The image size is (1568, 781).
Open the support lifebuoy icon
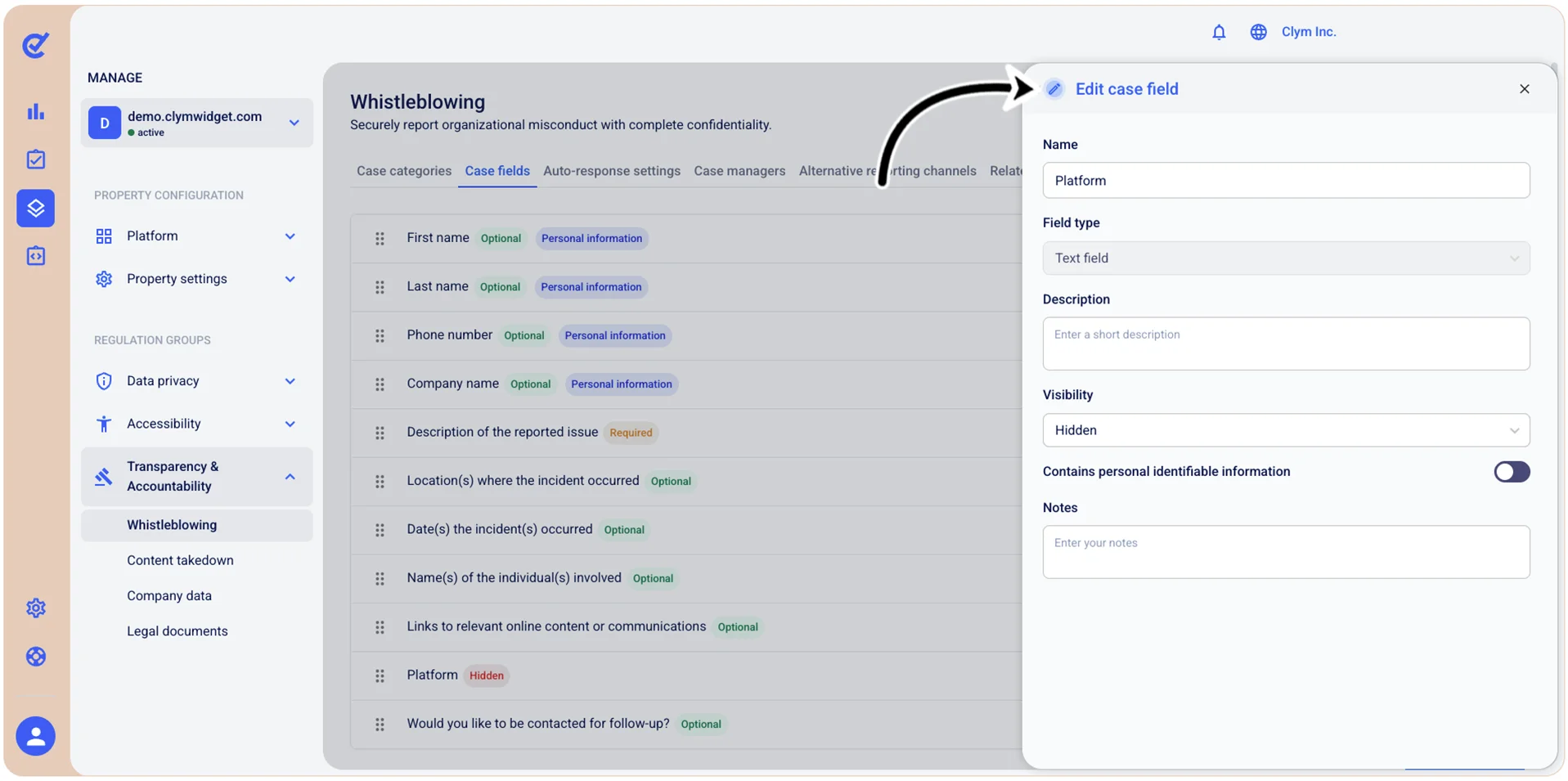pyautogui.click(x=36, y=657)
